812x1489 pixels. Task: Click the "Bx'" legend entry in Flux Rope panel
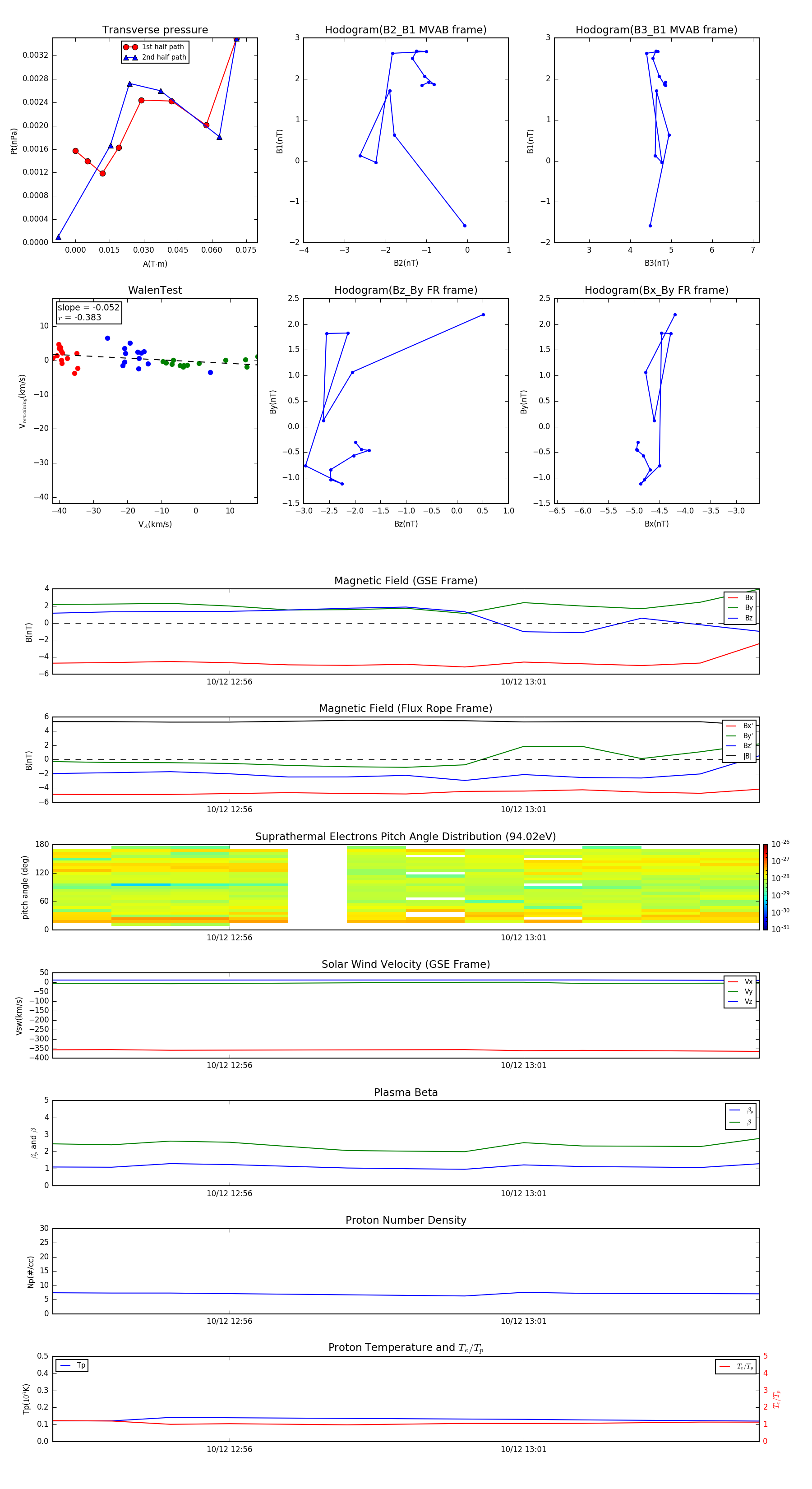[x=740, y=726]
